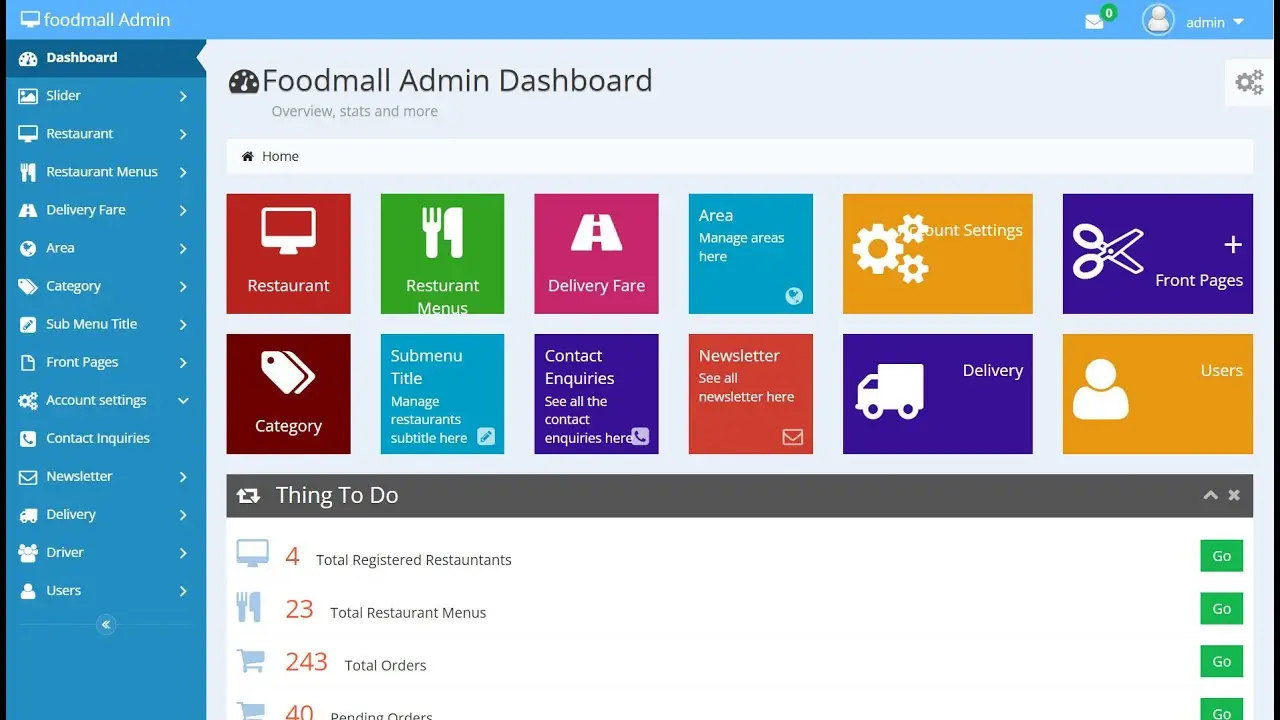
Task: Click the Home breadcrumb link
Action: (x=280, y=156)
